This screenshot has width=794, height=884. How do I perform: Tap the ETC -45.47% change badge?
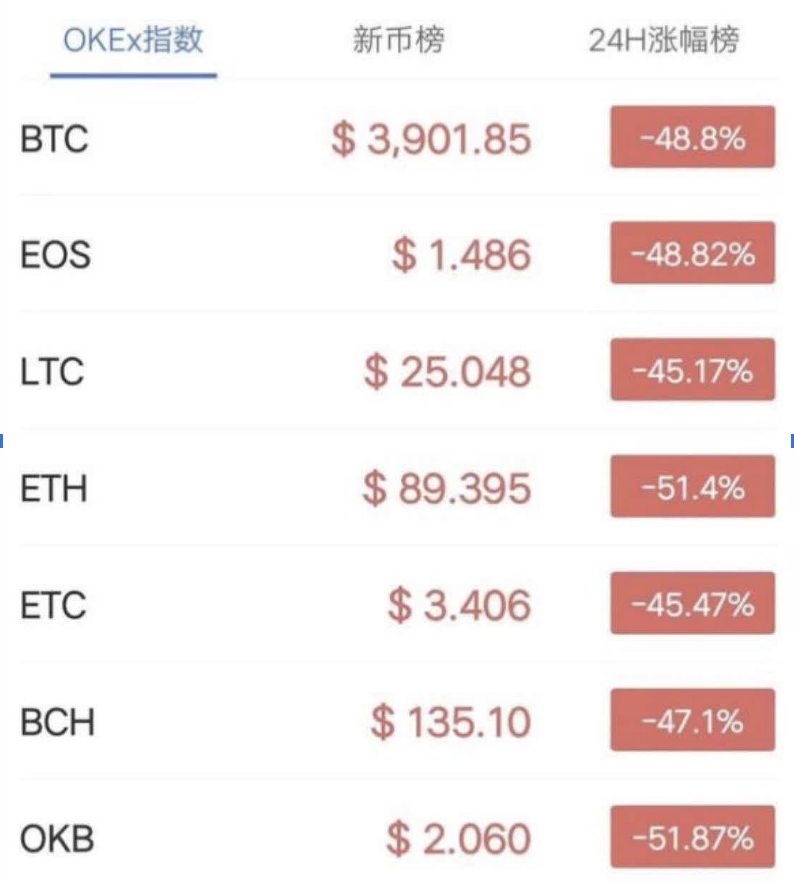pos(692,604)
